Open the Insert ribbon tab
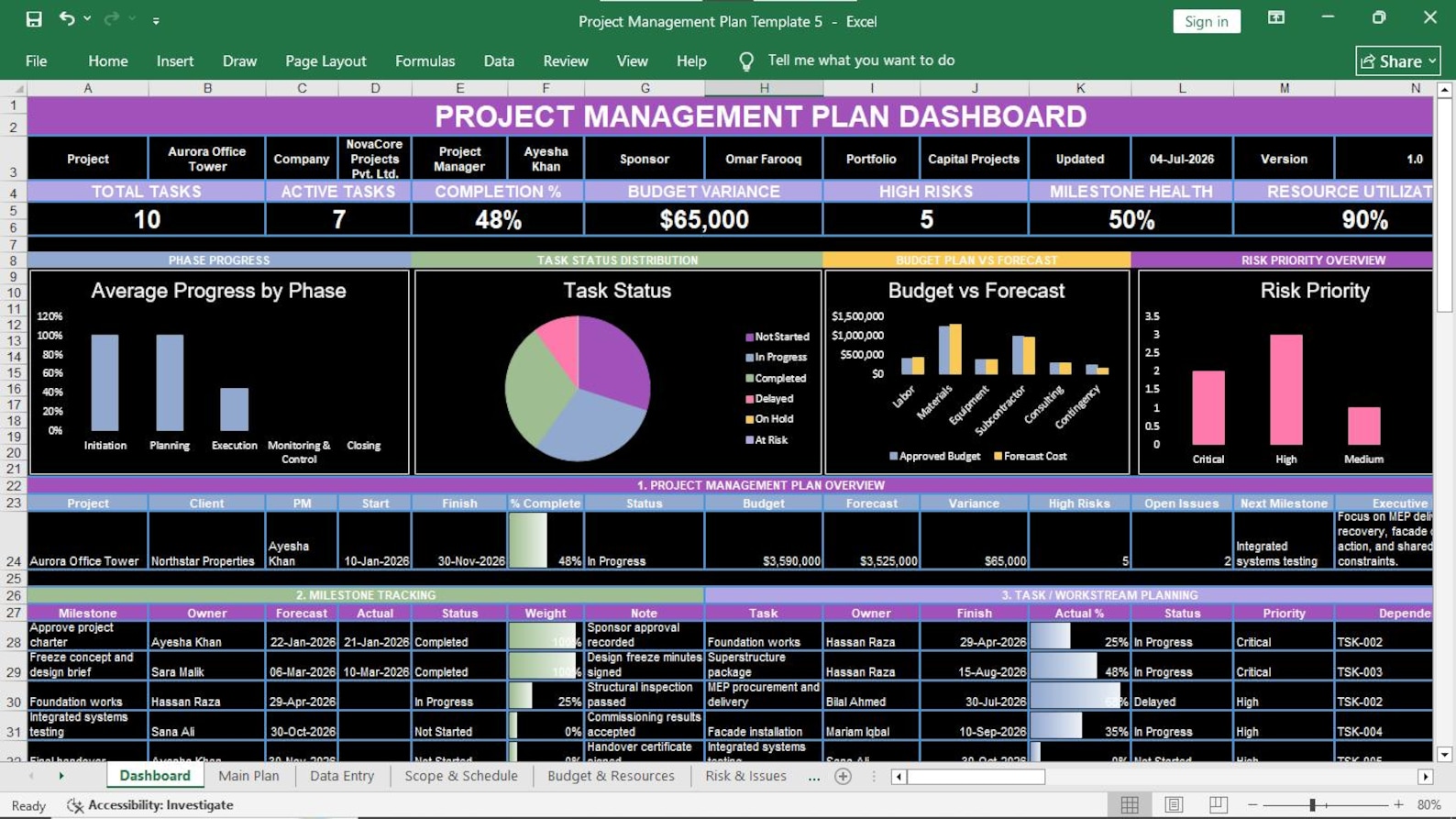This screenshot has width=1456, height=819. pyautogui.click(x=175, y=61)
